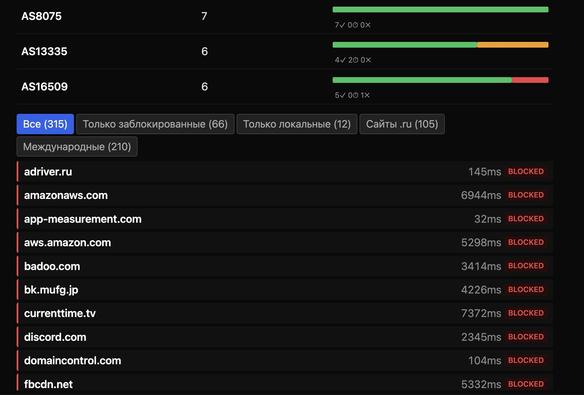Click the AS8075 green progress bar

[x=440, y=10]
